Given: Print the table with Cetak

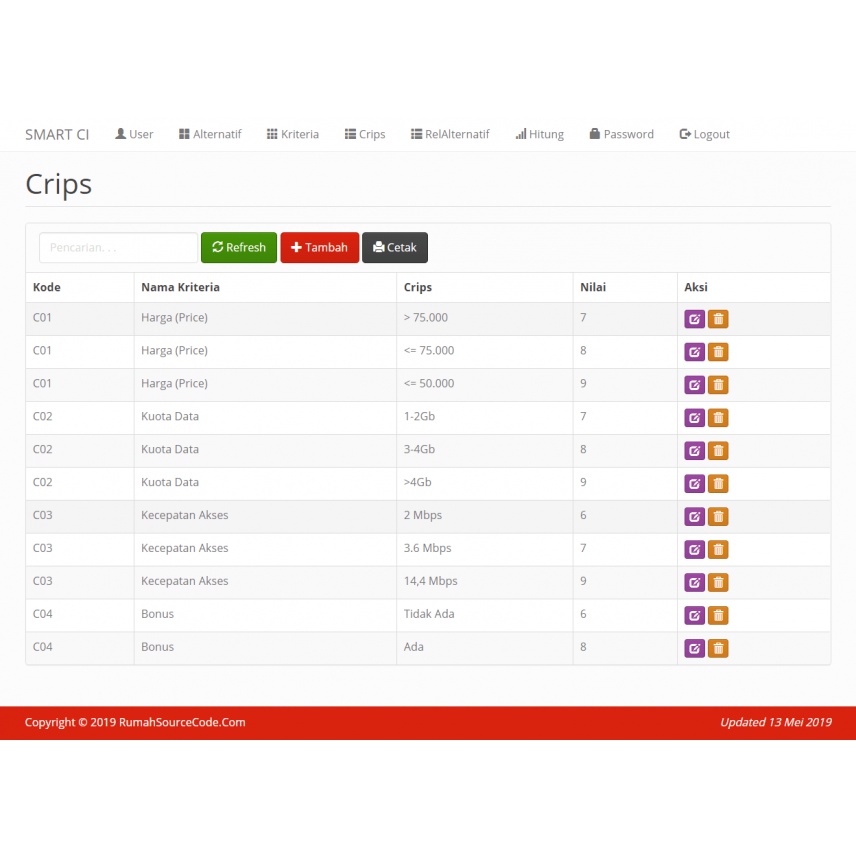Looking at the screenshot, I should coord(395,247).
